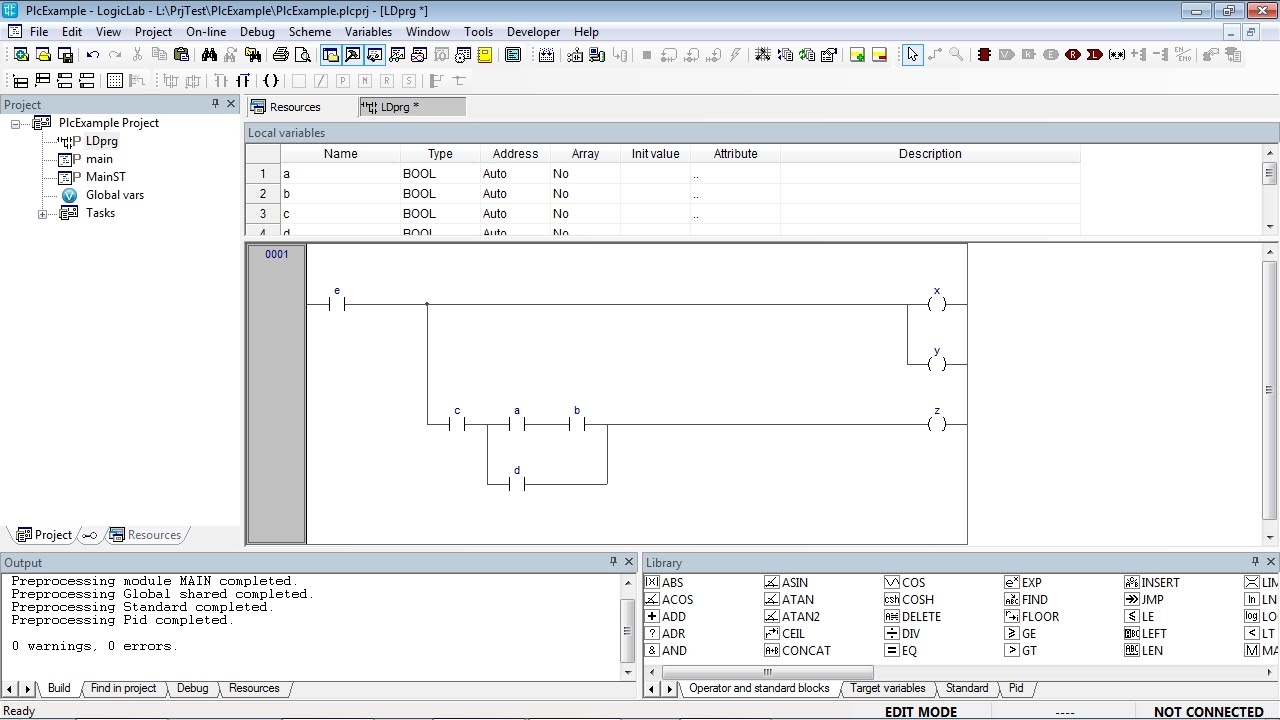Image resolution: width=1280 pixels, height=720 pixels.
Task: Click the Print icon in toolbar
Action: pos(281,55)
